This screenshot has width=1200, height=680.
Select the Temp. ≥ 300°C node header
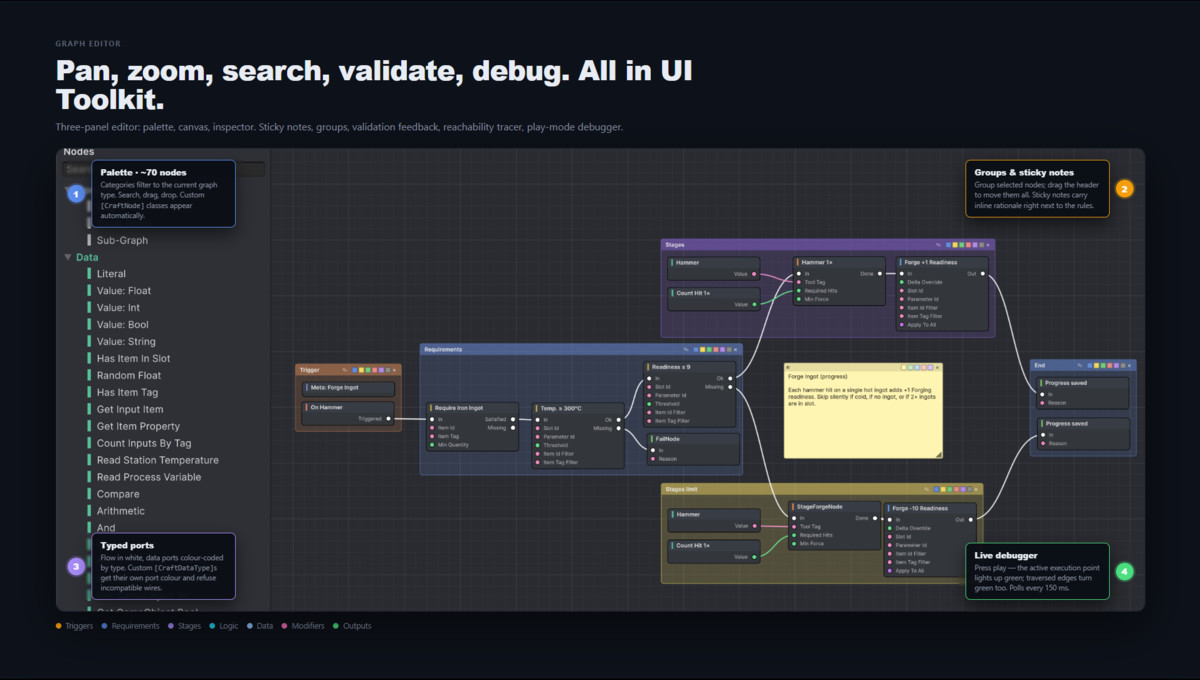point(578,408)
